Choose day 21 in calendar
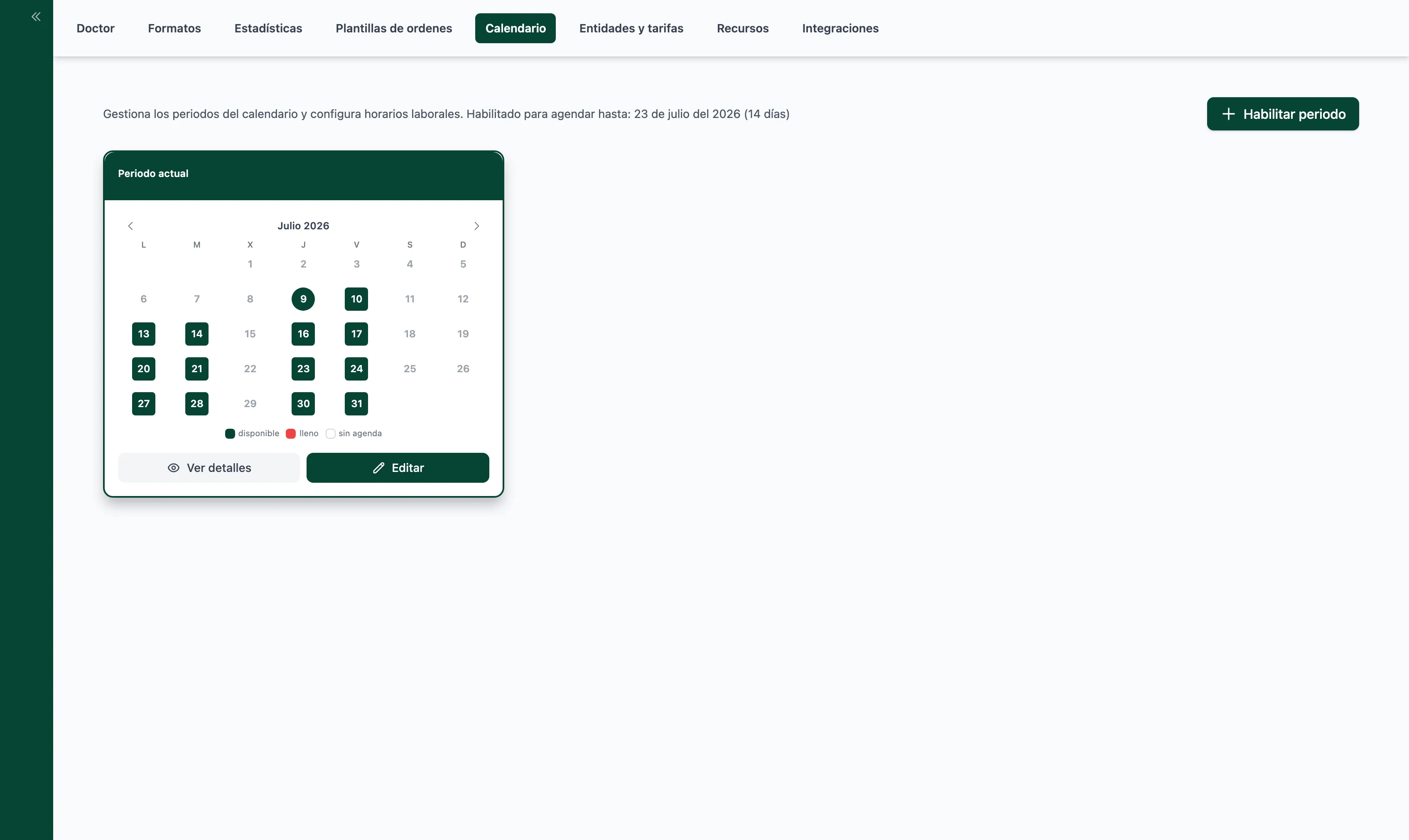 click(197, 368)
